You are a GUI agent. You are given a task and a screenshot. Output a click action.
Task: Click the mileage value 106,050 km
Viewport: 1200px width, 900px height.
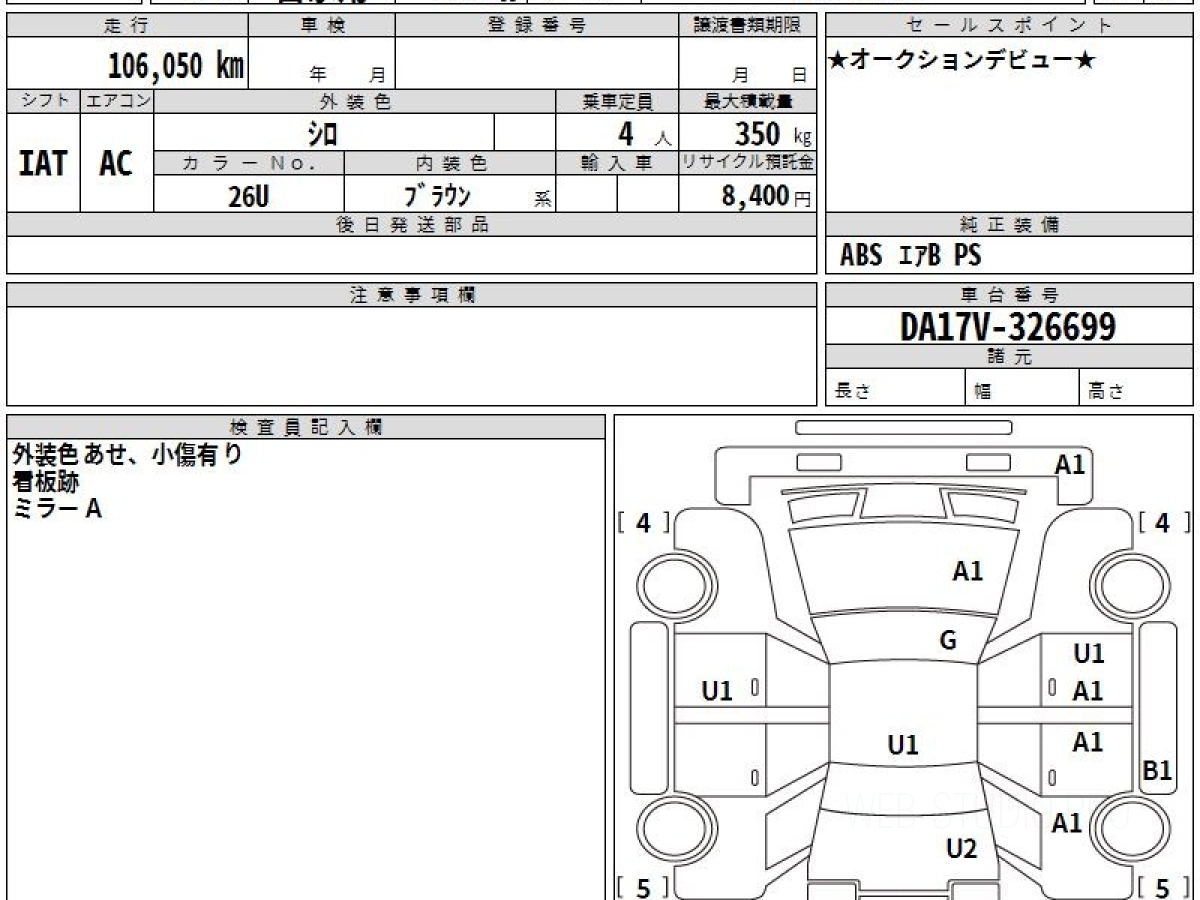coord(176,66)
